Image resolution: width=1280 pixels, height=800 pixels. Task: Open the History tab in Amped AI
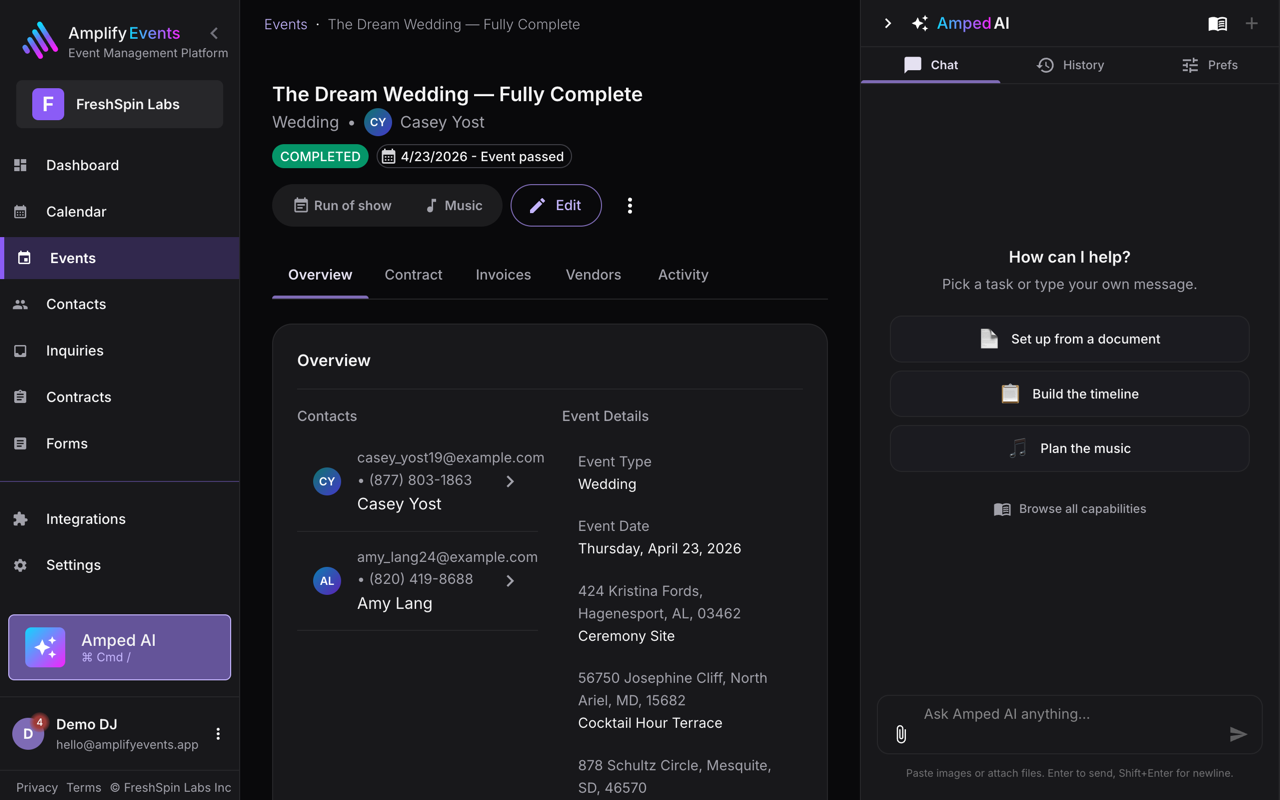tap(1070, 65)
